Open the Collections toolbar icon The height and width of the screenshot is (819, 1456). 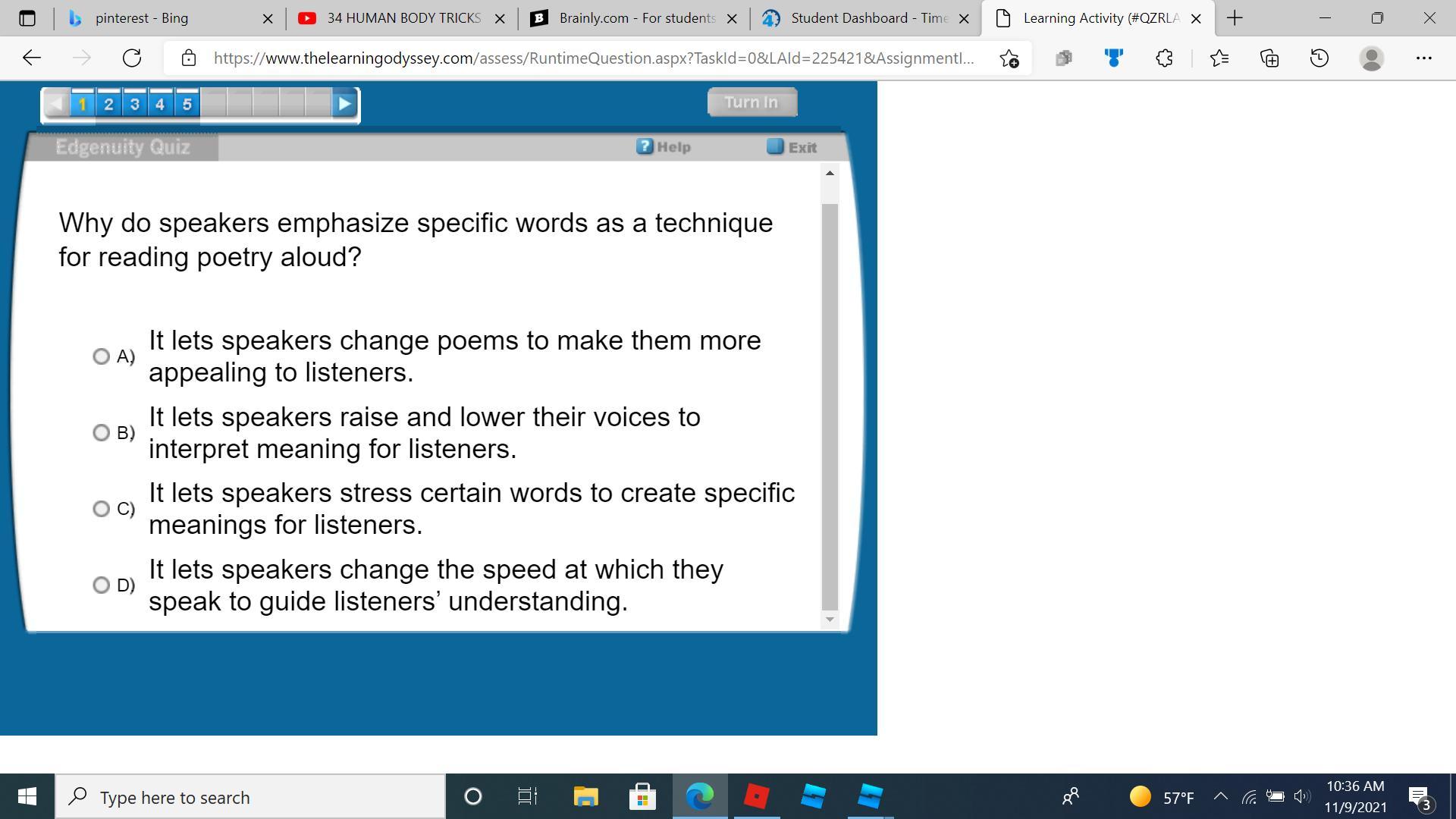pyautogui.click(x=1269, y=58)
